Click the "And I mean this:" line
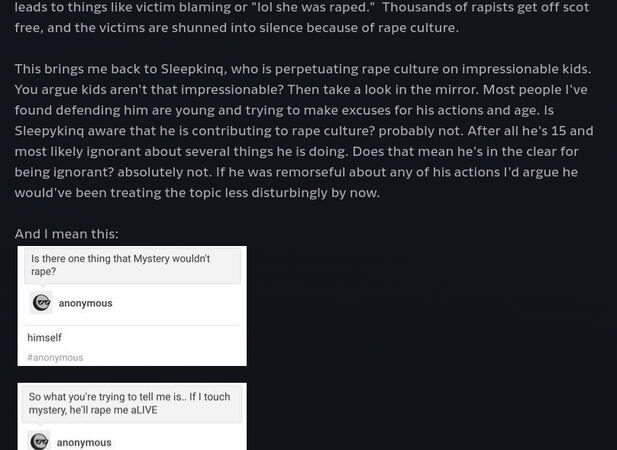Image resolution: width=617 pixels, height=450 pixels. [66, 234]
